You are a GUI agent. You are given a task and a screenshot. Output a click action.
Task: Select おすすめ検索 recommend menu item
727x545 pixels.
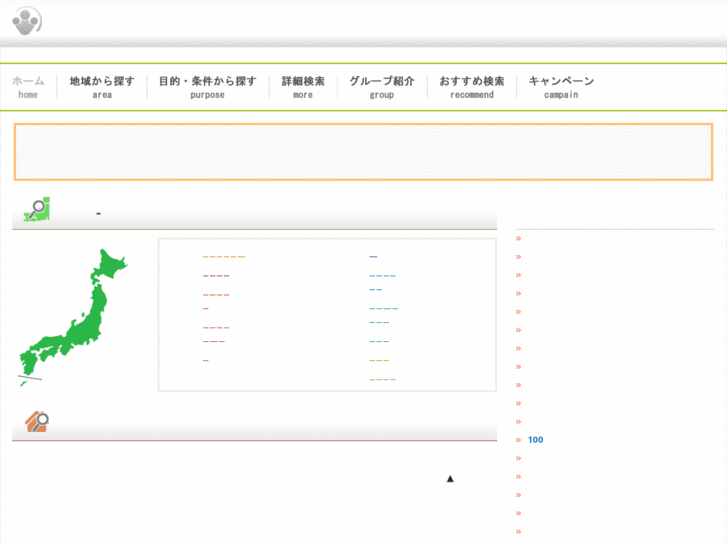coord(472,87)
